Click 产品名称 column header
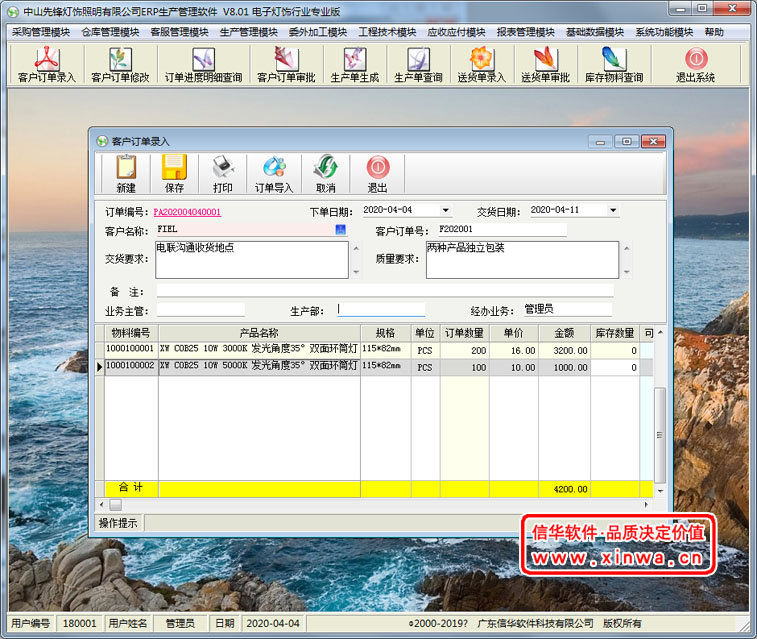Image resolution: width=757 pixels, height=639 pixels. coord(259,333)
